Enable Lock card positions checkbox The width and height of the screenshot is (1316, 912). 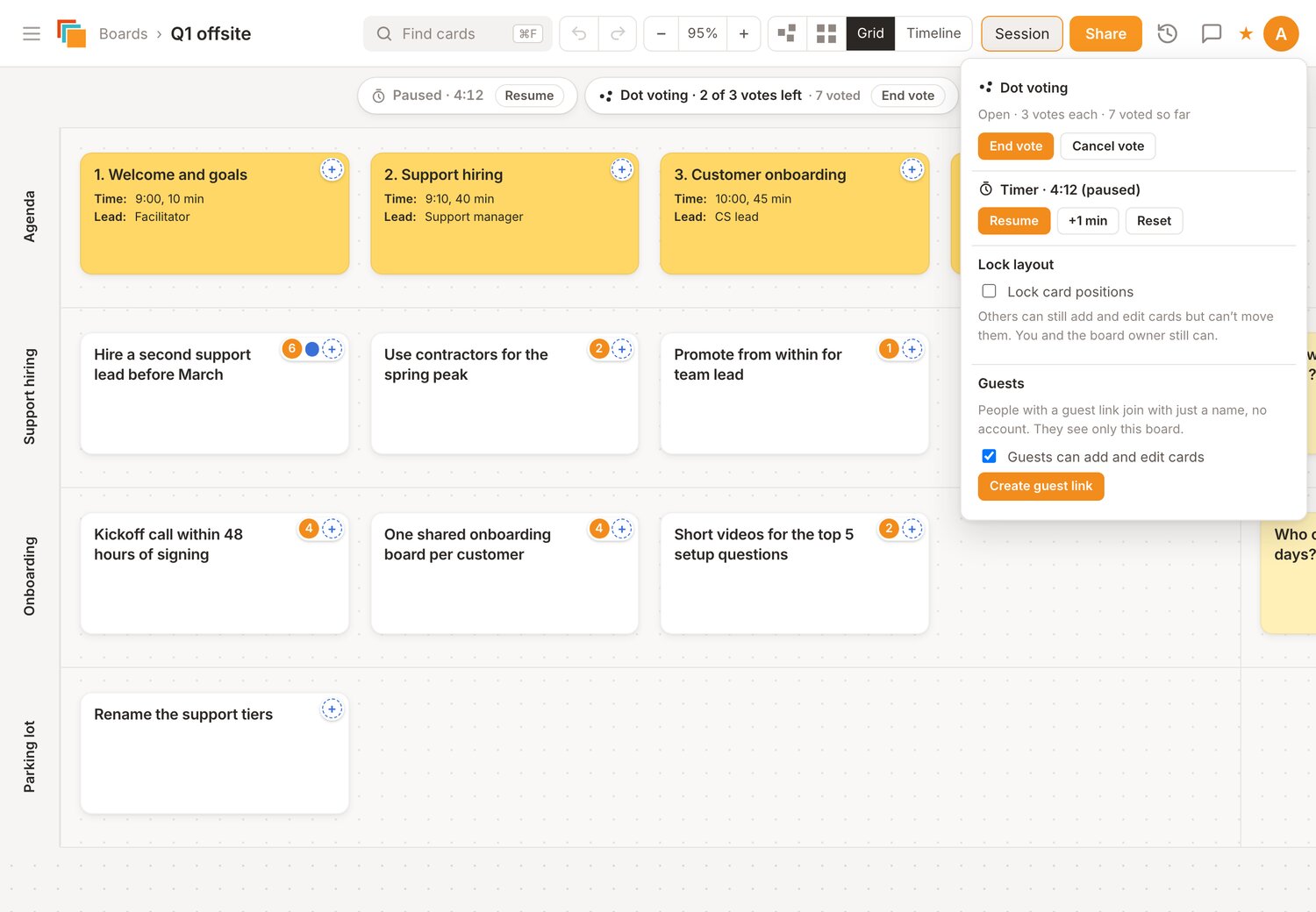(989, 291)
